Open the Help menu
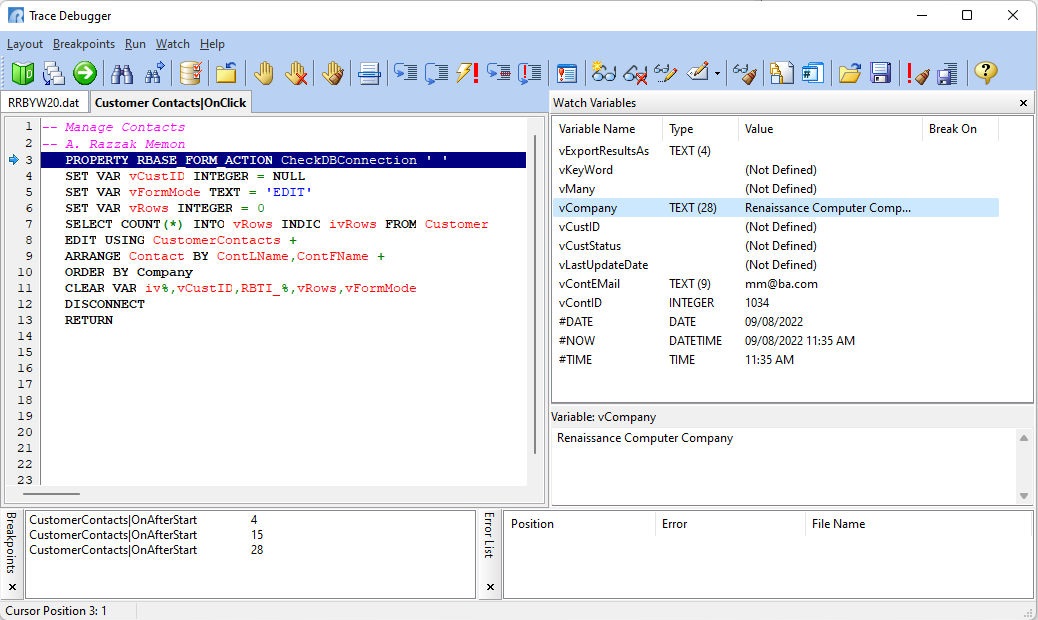This screenshot has height=620, width=1038. tap(212, 44)
